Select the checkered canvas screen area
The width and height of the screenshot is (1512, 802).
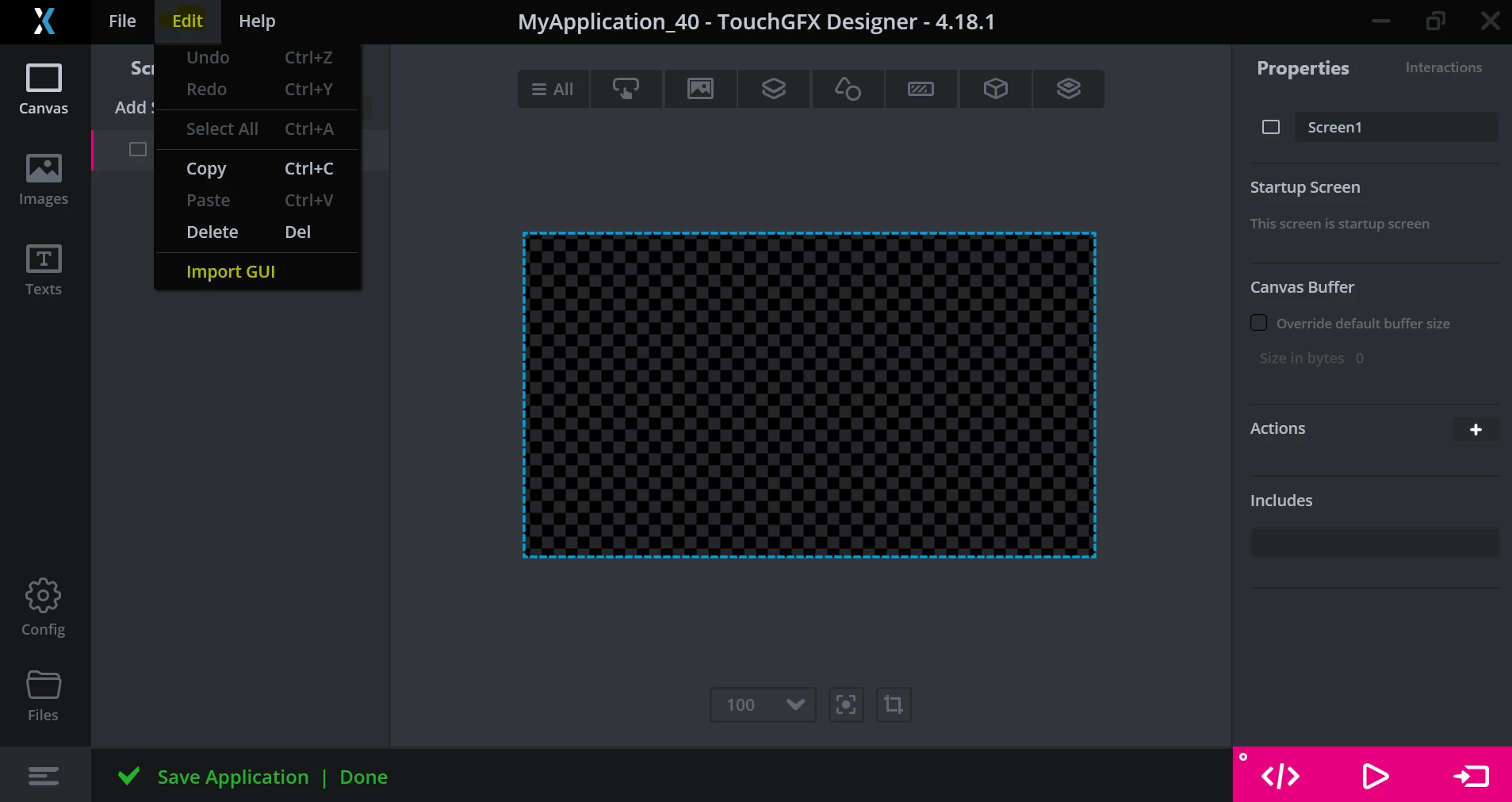810,395
